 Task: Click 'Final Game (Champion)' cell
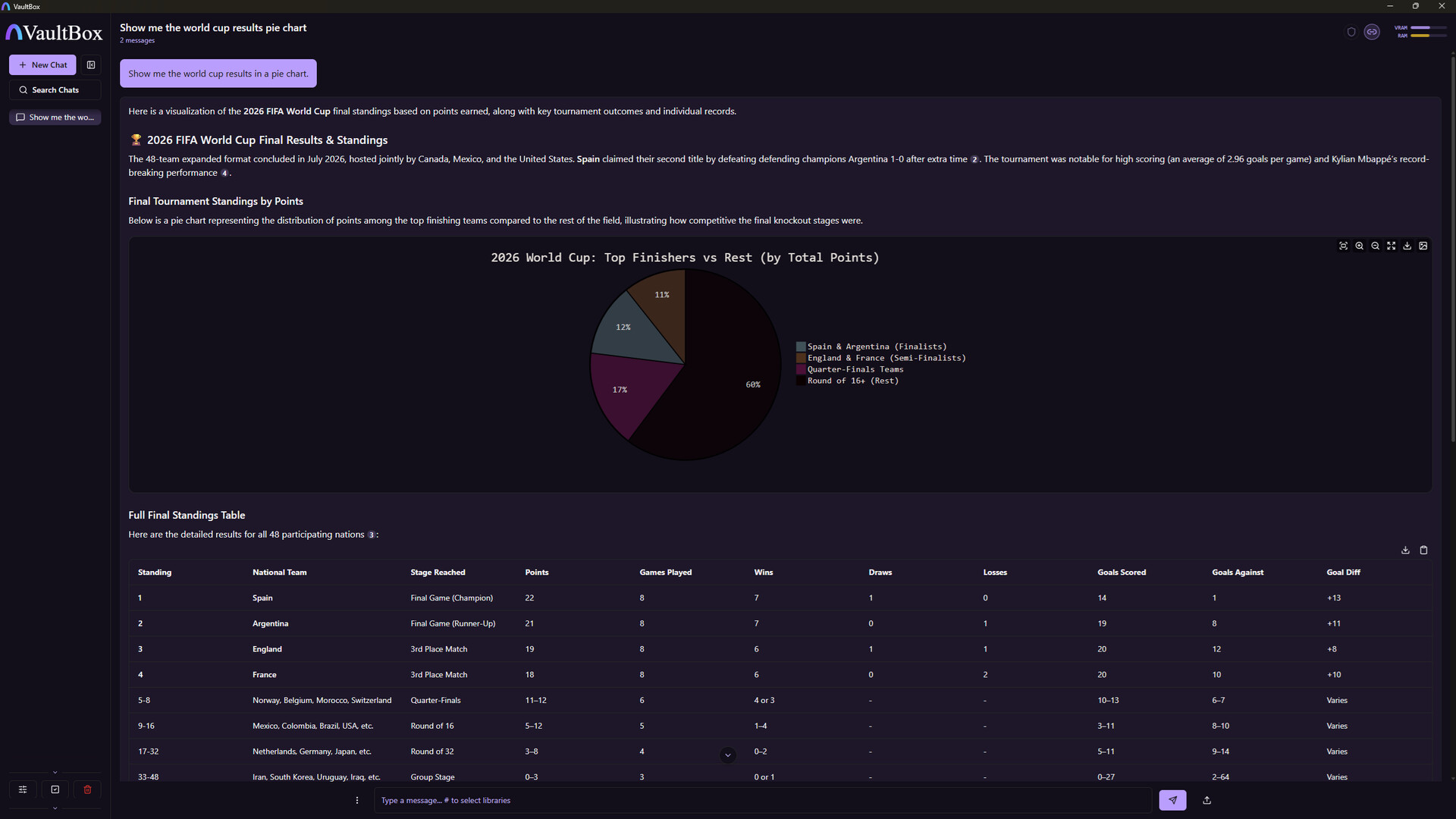point(451,598)
